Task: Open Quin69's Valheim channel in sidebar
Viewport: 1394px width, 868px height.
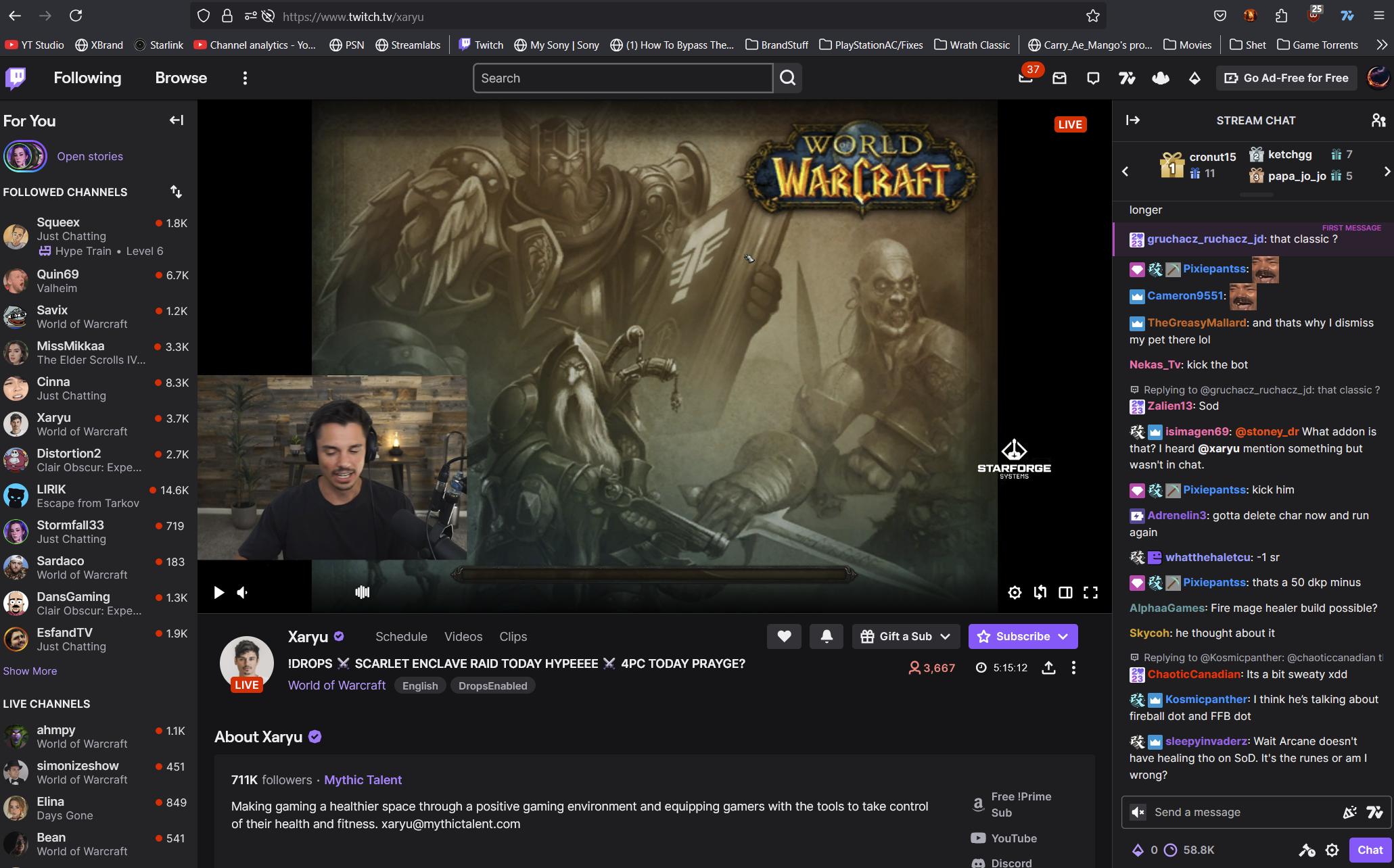Action: pos(98,281)
